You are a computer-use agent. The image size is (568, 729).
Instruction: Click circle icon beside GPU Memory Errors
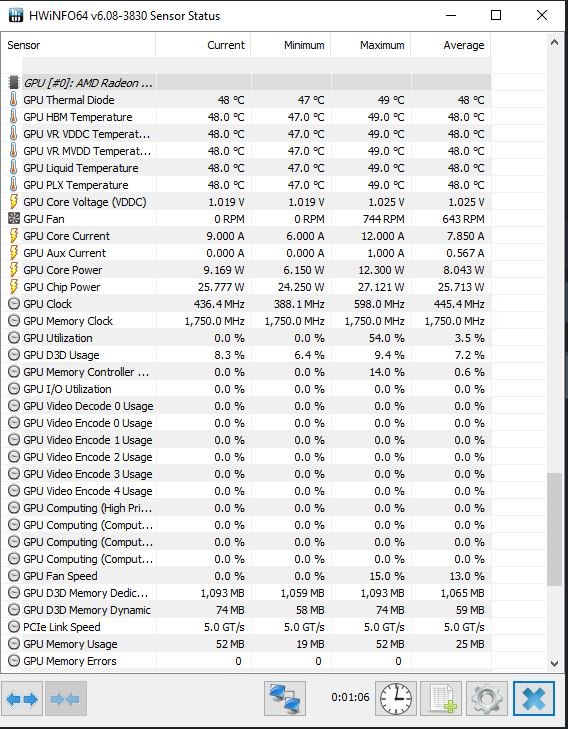point(14,661)
